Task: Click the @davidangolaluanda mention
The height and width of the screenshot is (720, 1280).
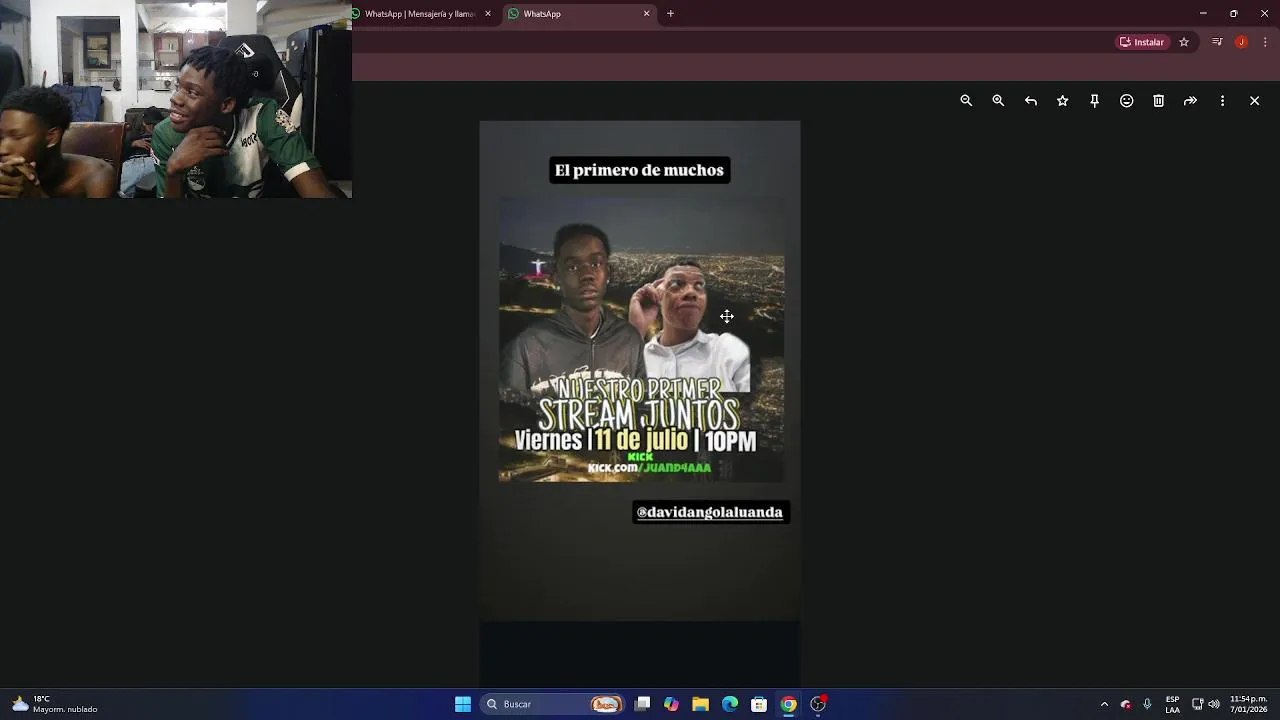Action: 710,512
